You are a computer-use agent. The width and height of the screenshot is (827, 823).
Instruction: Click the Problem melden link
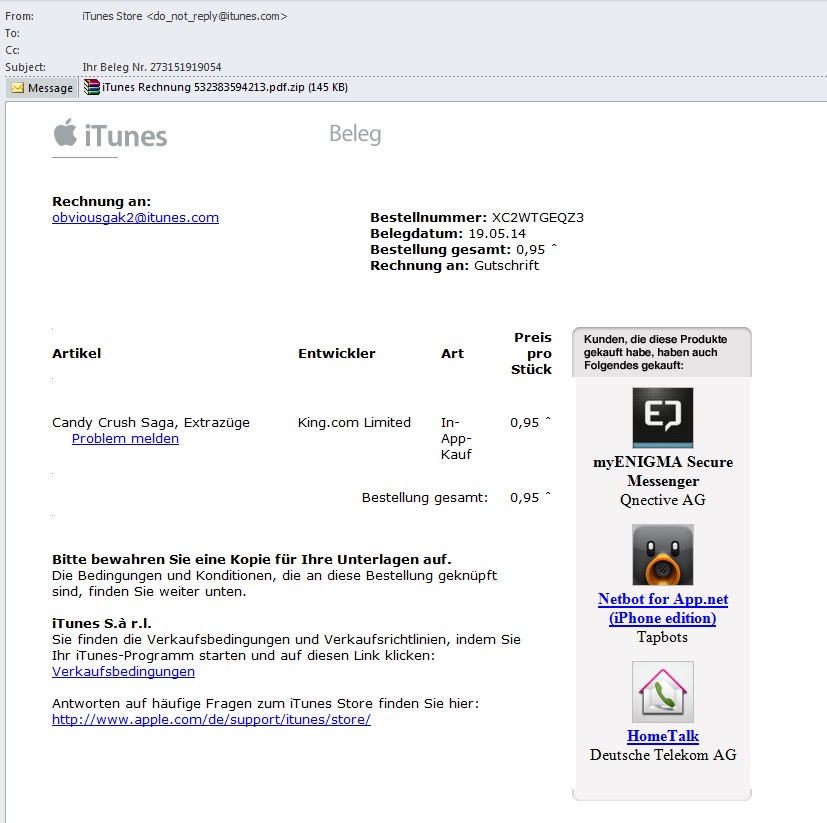[x=125, y=438]
